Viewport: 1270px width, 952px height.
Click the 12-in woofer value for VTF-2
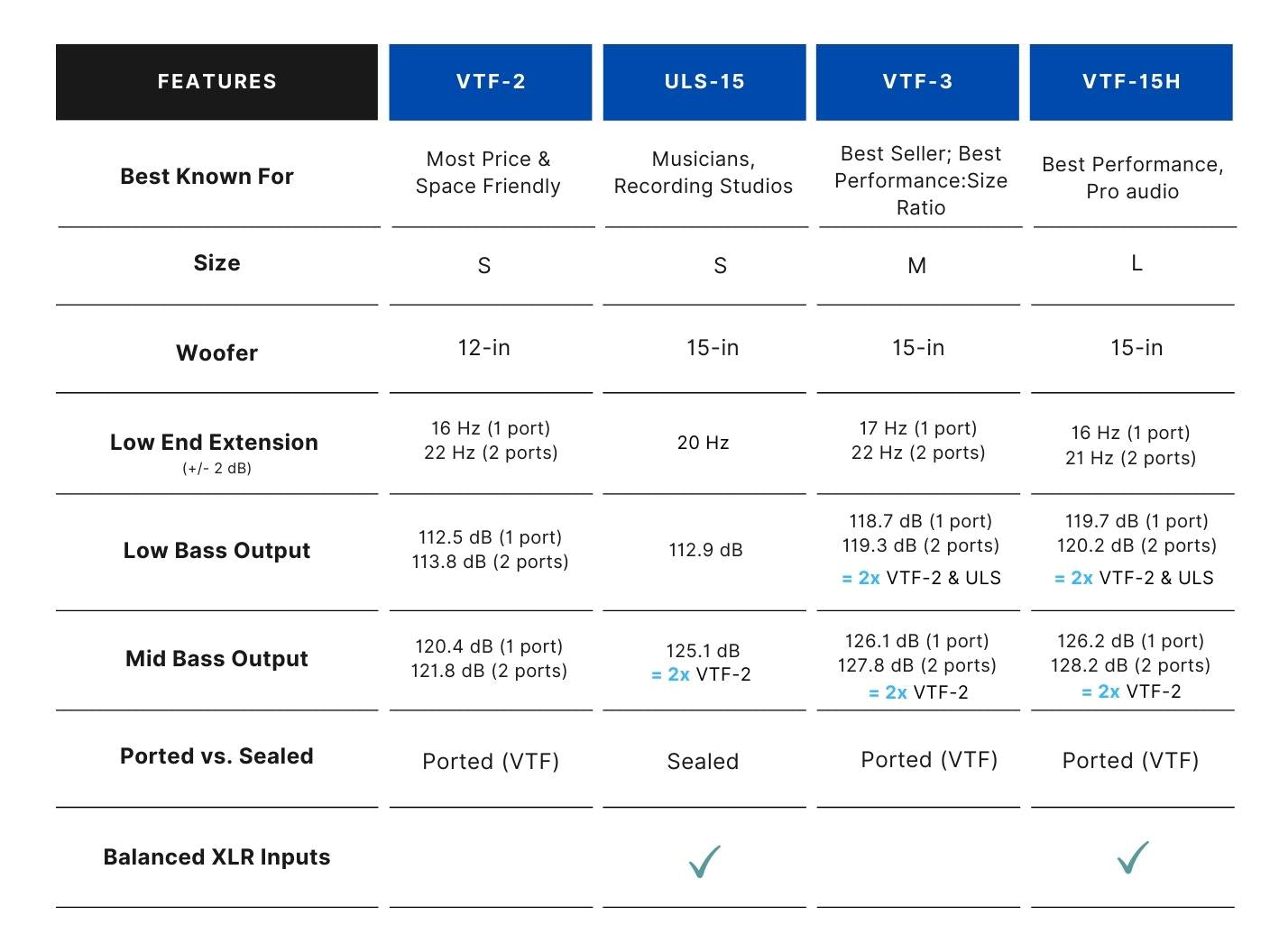point(484,348)
